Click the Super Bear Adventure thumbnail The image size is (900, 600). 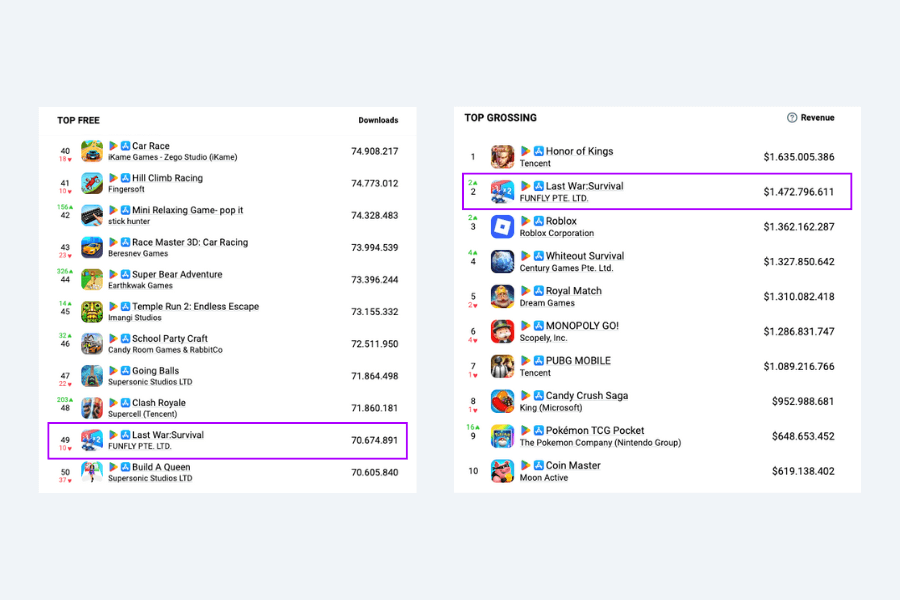(92, 280)
